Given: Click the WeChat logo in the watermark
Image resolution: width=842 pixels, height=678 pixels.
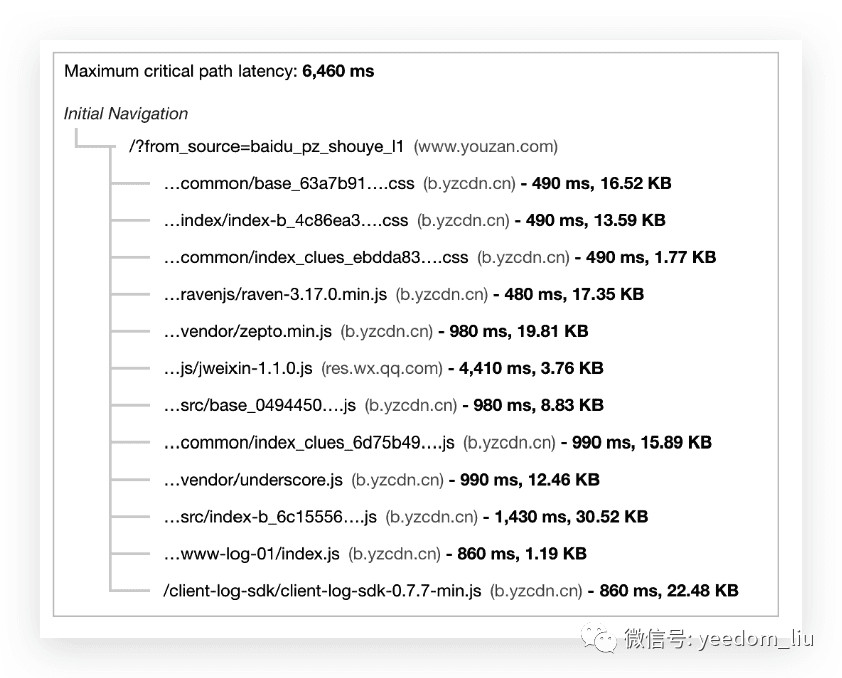Looking at the screenshot, I should (x=601, y=638).
